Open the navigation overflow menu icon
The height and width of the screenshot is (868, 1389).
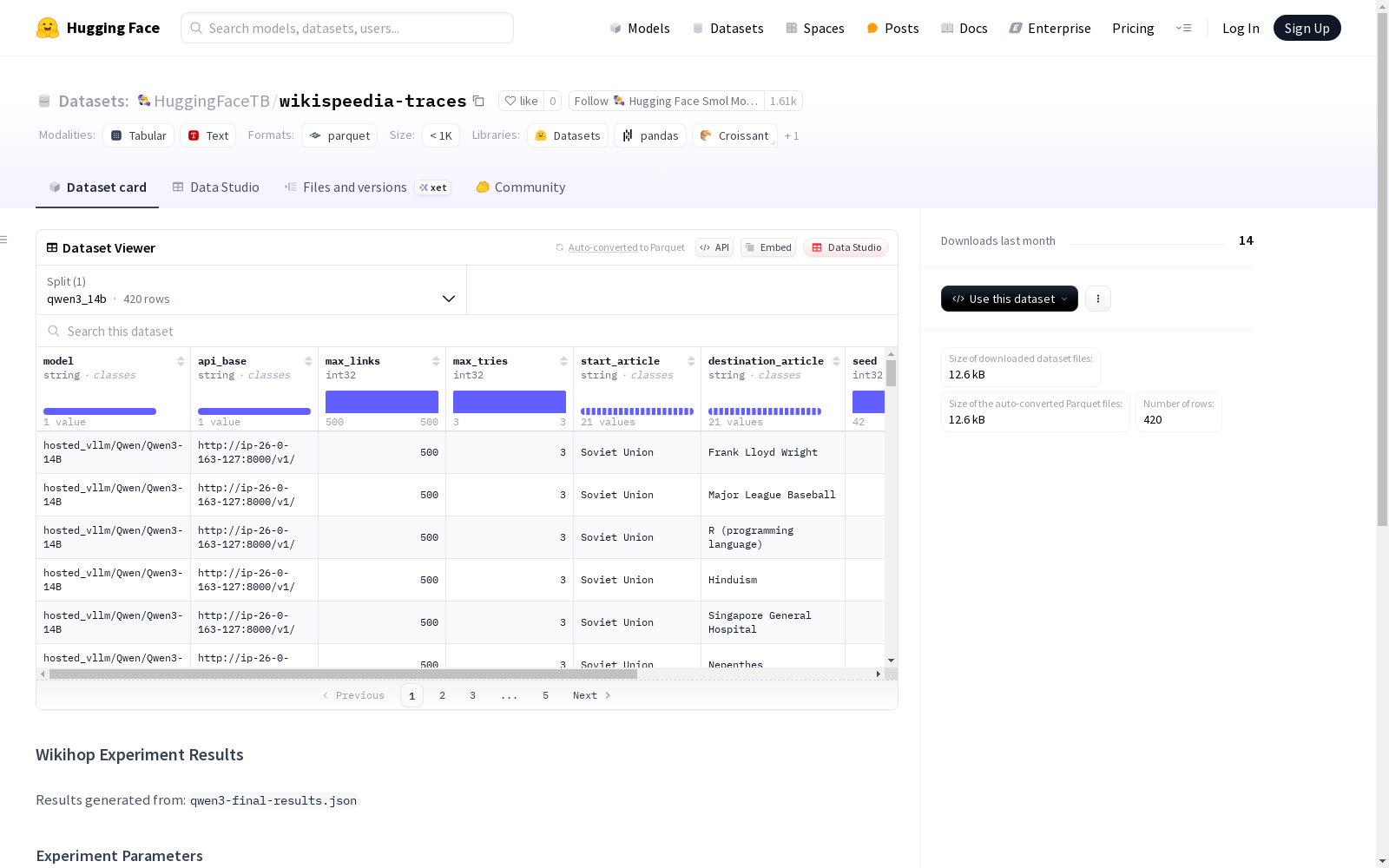point(1183,28)
